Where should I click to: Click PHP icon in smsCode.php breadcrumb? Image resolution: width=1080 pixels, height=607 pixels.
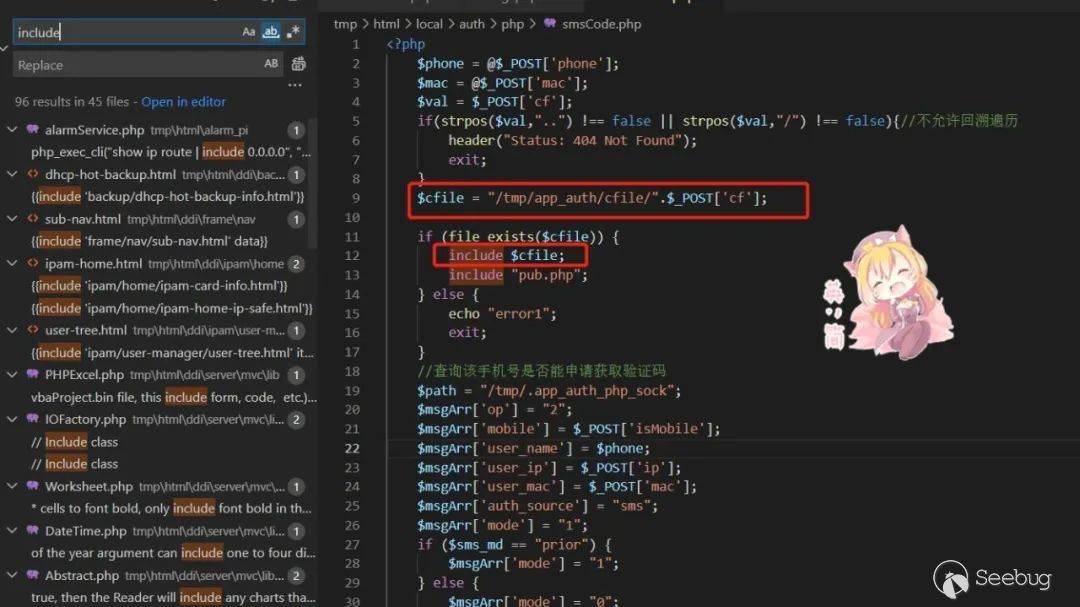550,23
